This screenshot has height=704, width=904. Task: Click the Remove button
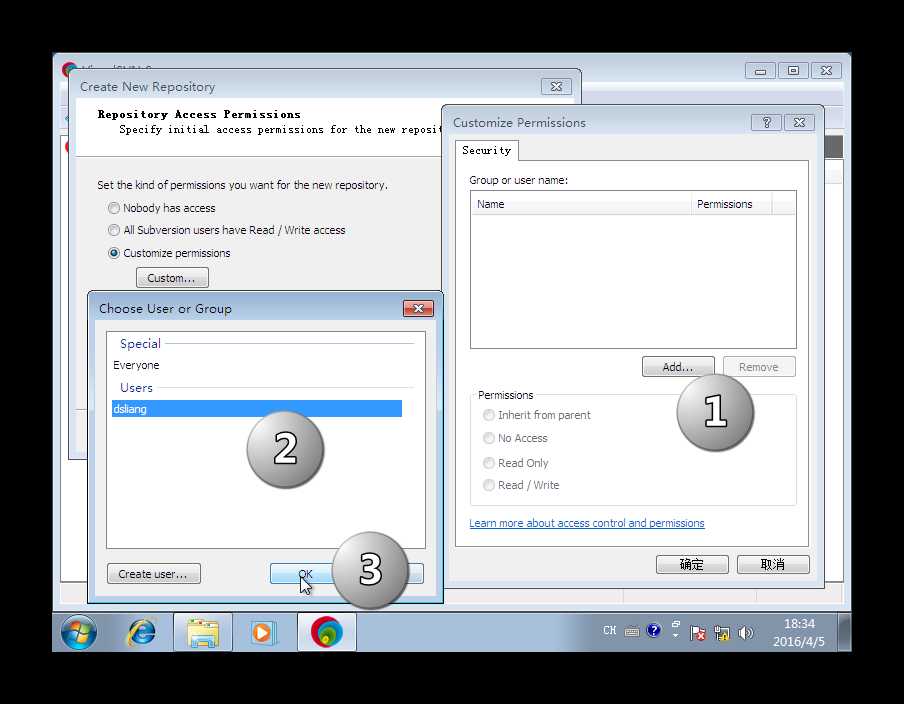pos(759,367)
